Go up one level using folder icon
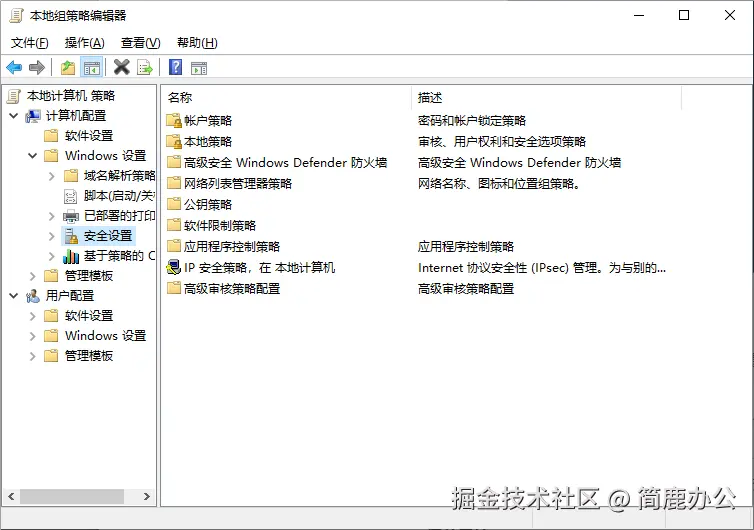Screen dimensions: 754x530 68,67
